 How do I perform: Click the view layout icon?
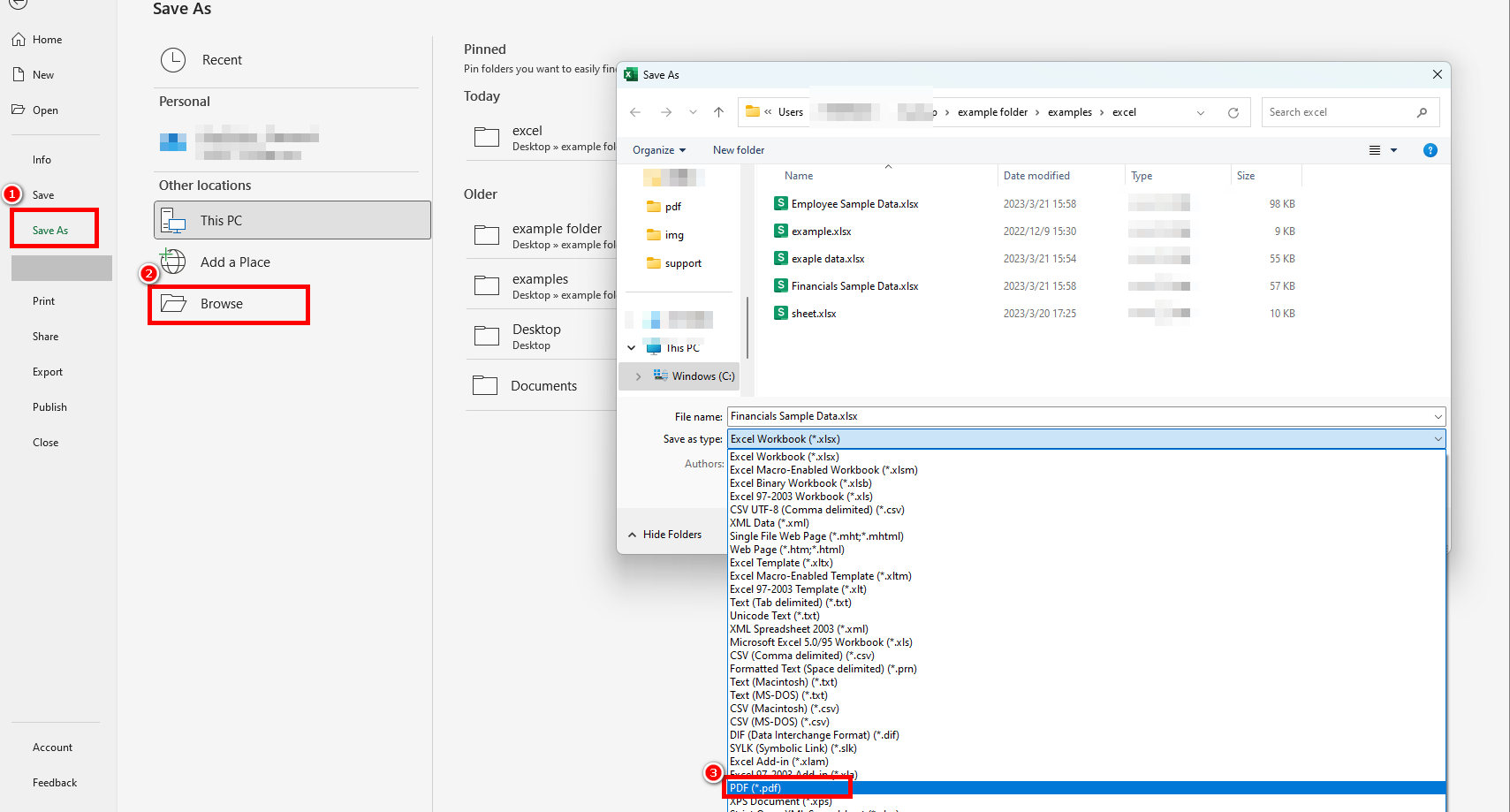tap(1375, 150)
